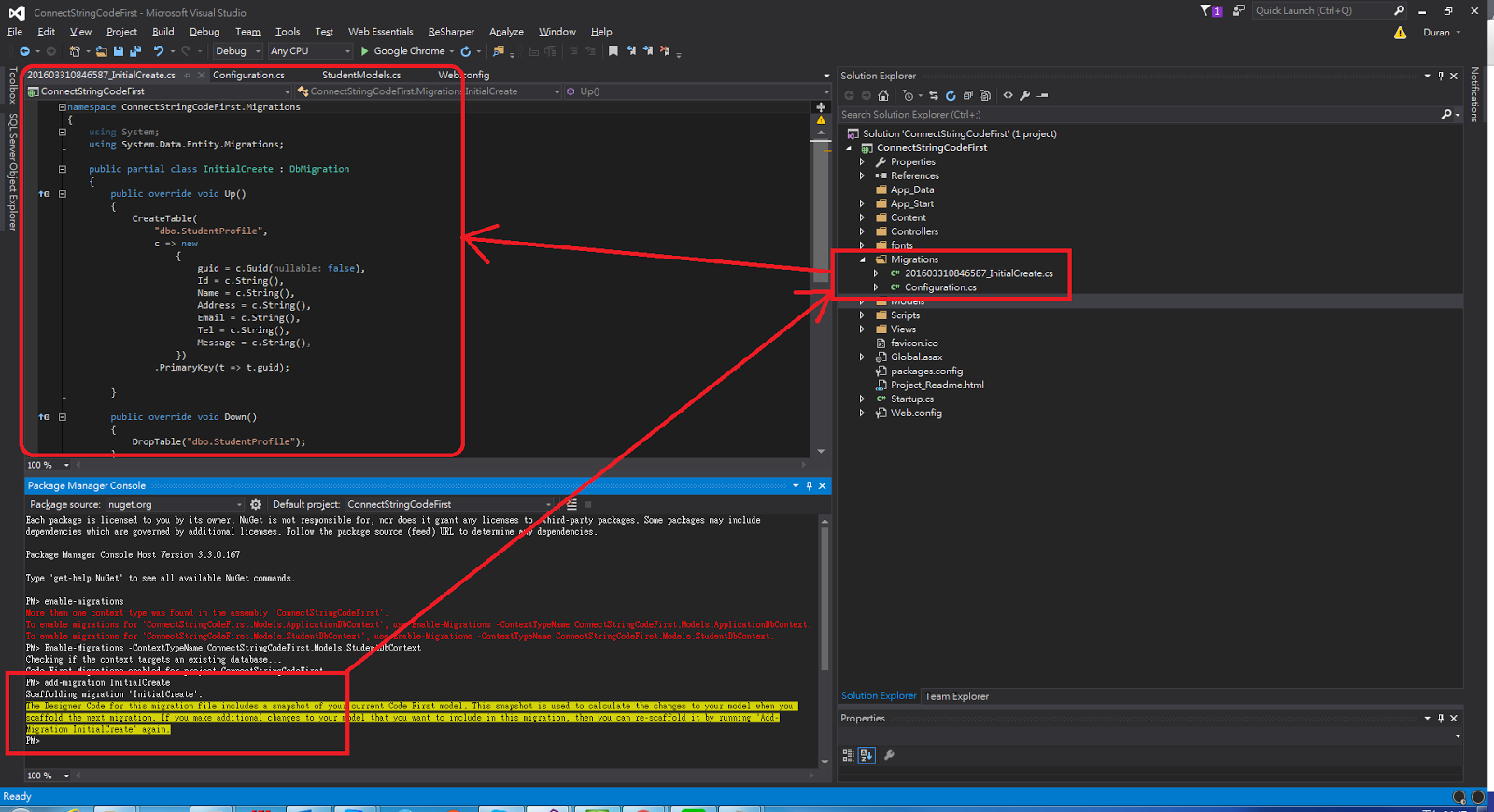The image size is (1494, 812).
Task: Toggle Alphabetical sort in Properties panel
Action: click(x=867, y=755)
